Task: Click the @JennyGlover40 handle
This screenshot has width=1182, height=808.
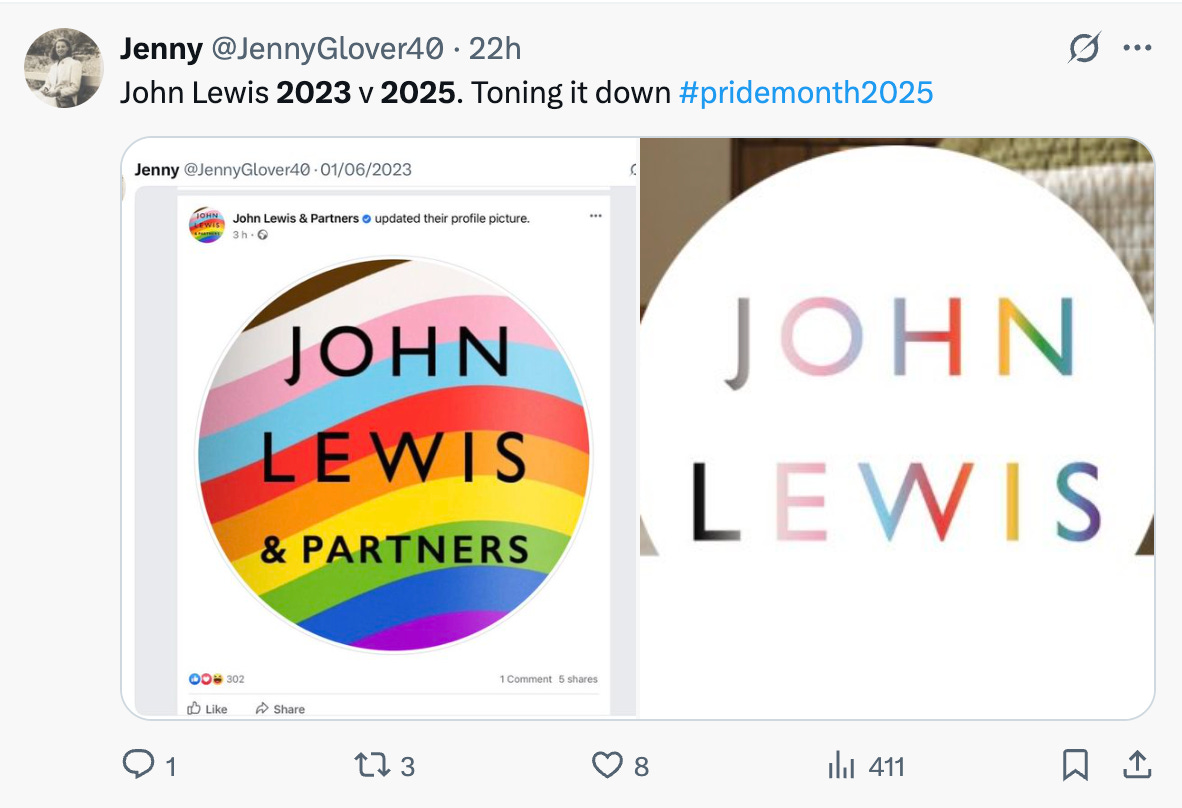Action: click(x=327, y=49)
